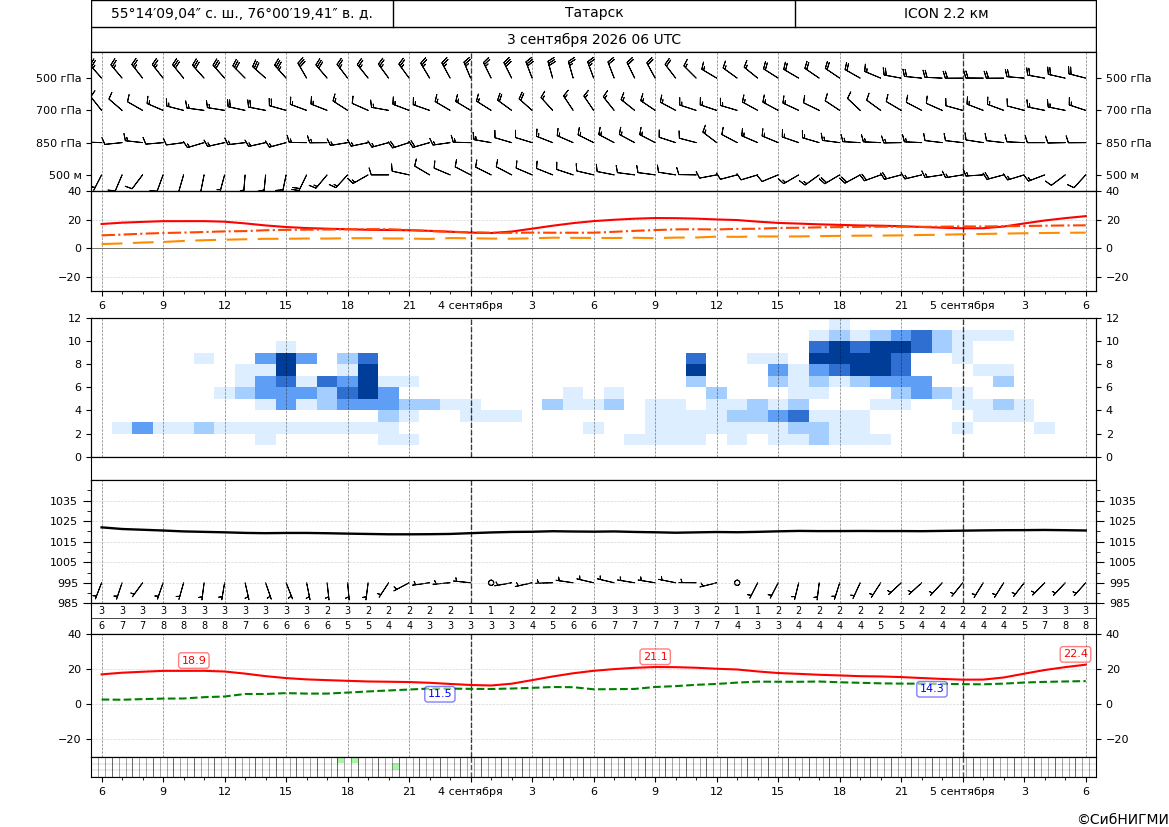Screen dimensions: 1169x827
Task: Click the red 21.1 maximum temperature label
Action: click(655, 656)
